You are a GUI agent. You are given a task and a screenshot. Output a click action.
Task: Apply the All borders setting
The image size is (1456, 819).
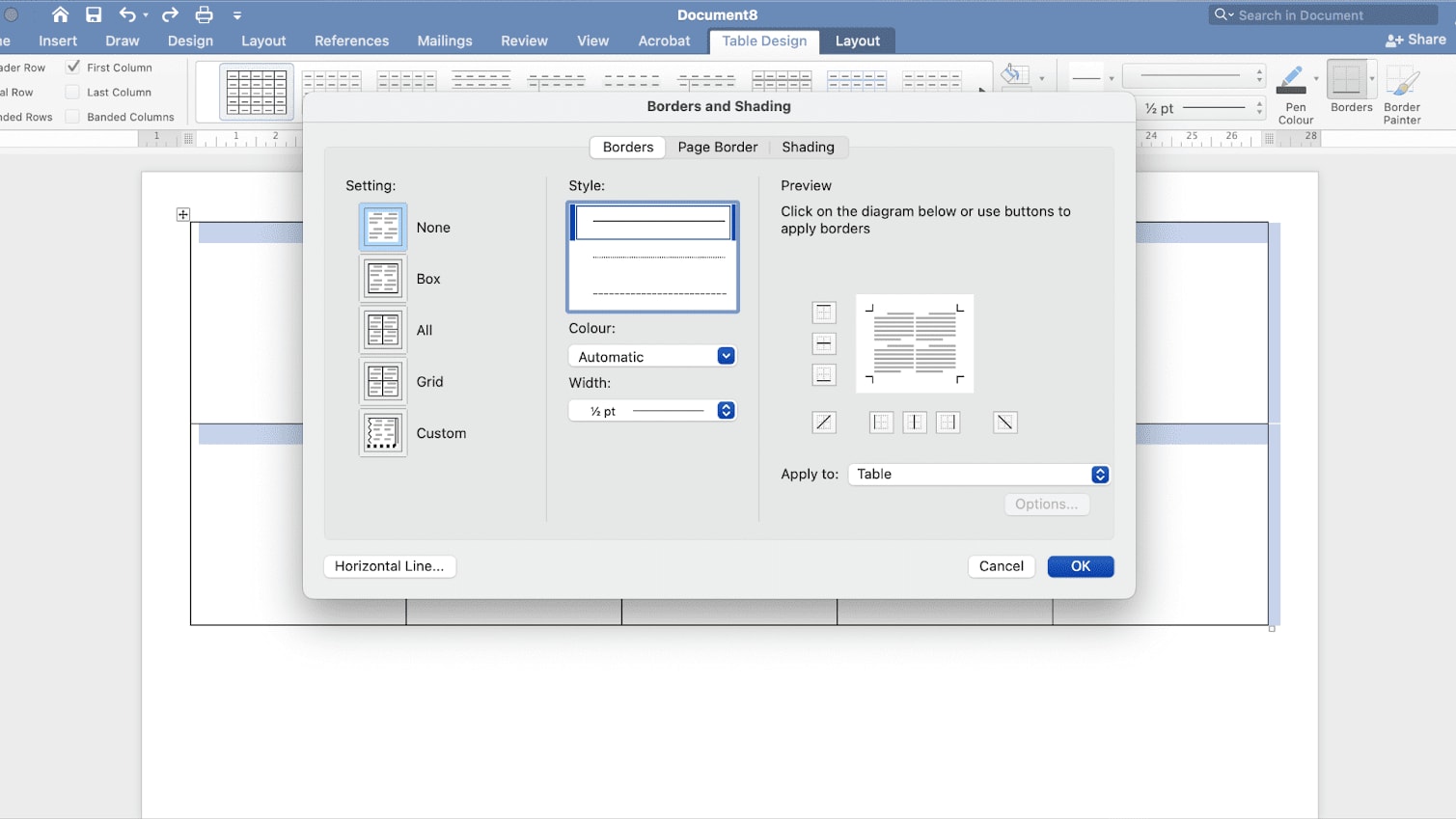[x=383, y=329]
